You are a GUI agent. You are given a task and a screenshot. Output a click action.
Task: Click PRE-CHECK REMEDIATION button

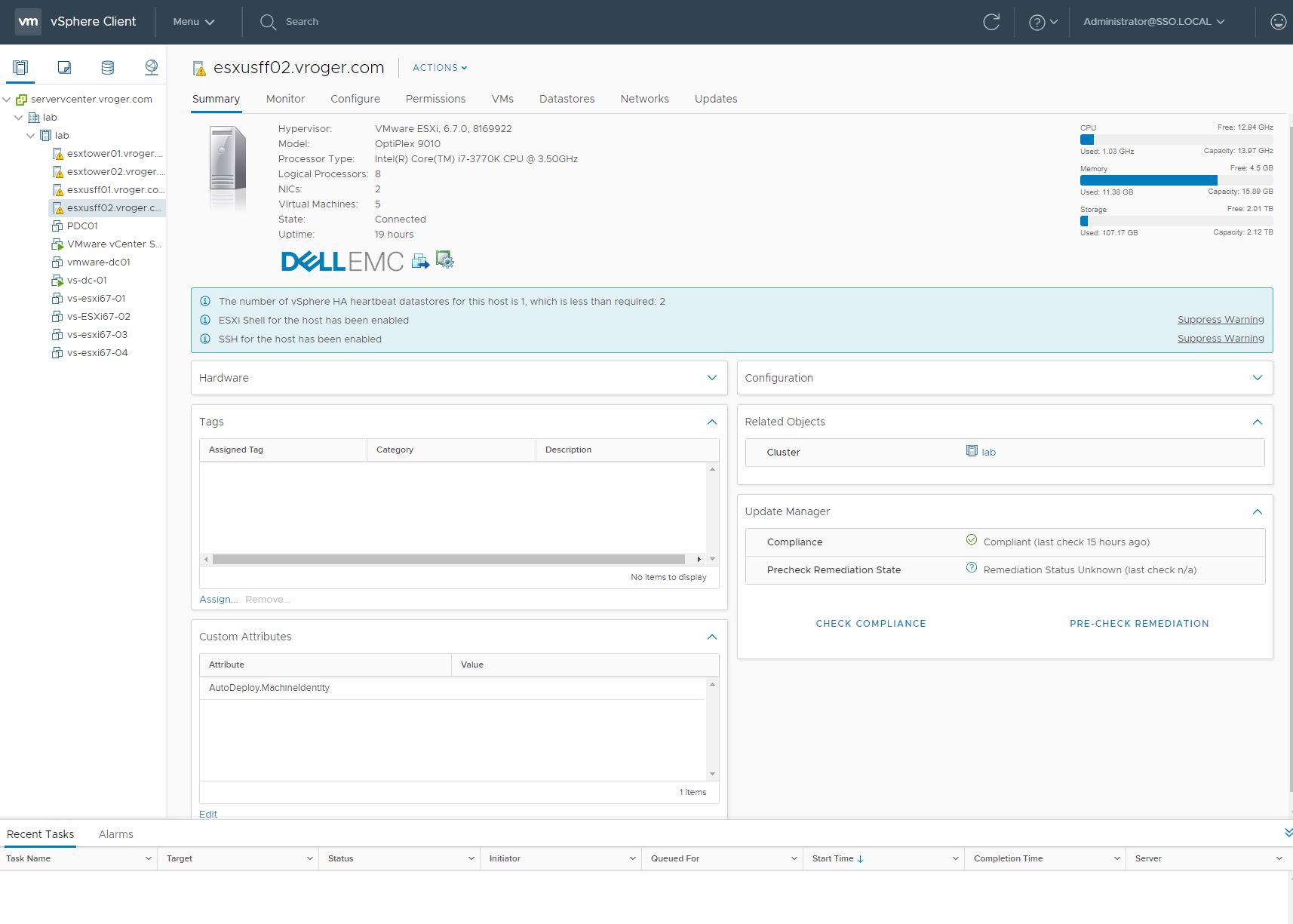[1139, 623]
